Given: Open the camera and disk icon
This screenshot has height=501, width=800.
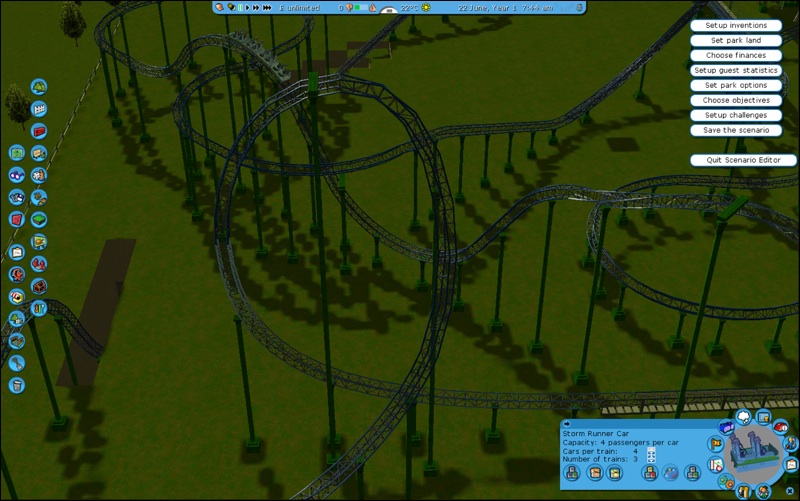Looking at the screenshot, I should [17, 197].
